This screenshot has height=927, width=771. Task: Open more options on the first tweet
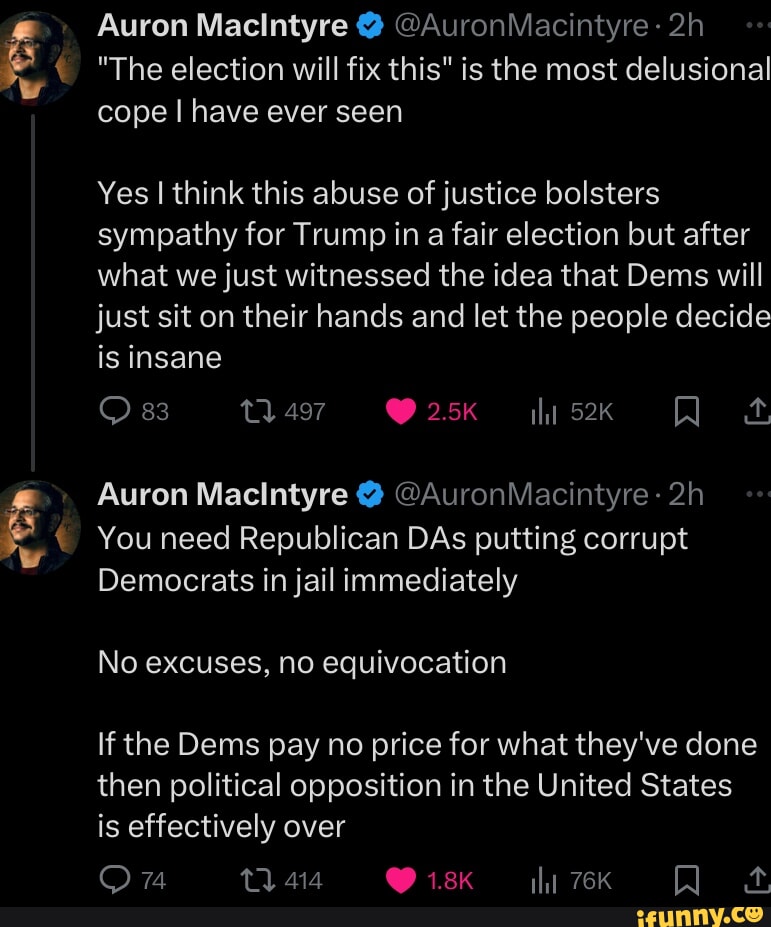pyautogui.click(x=758, y=26)
